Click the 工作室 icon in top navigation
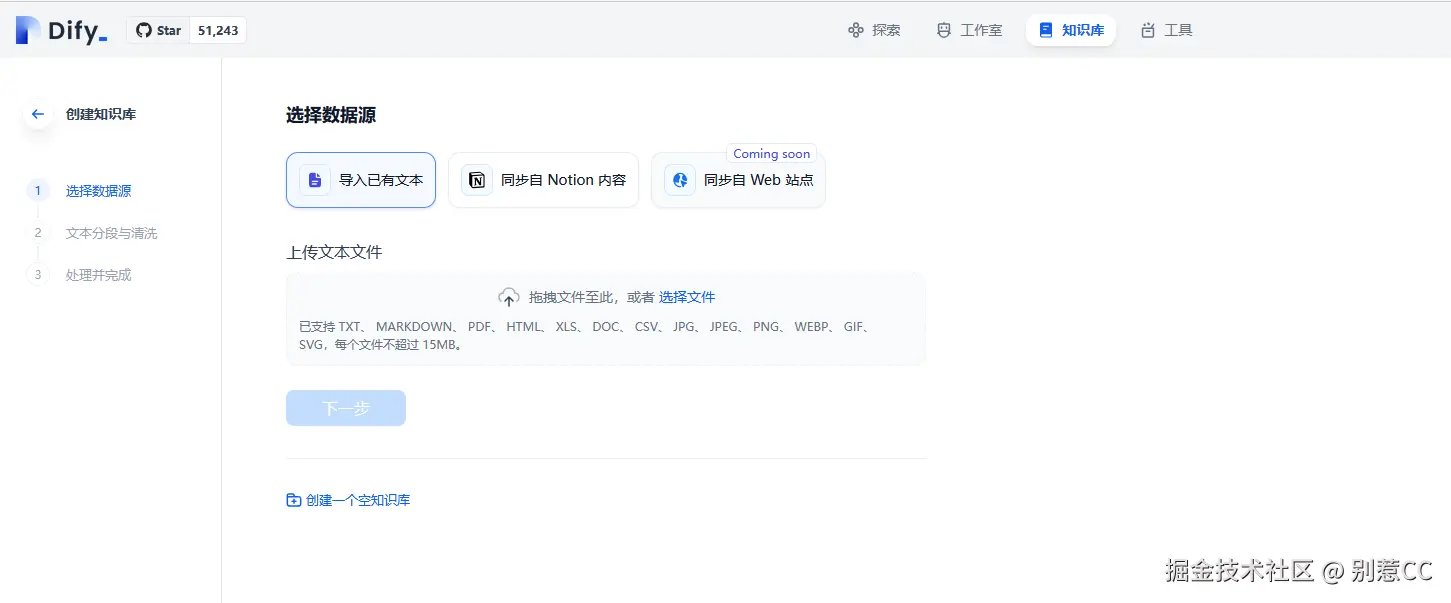The width and height of the screenshot is (1451, 603). click(x=944, y=30)
